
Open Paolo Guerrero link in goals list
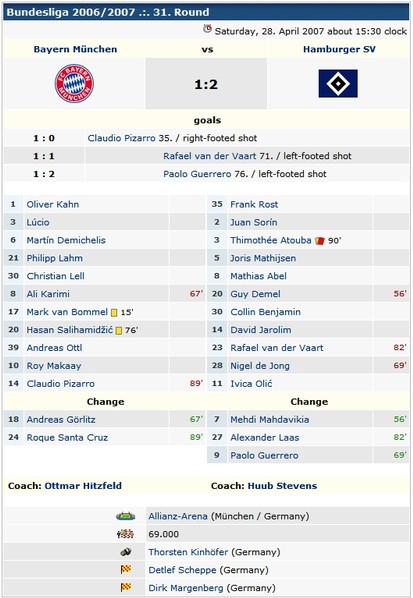[197, 174]
